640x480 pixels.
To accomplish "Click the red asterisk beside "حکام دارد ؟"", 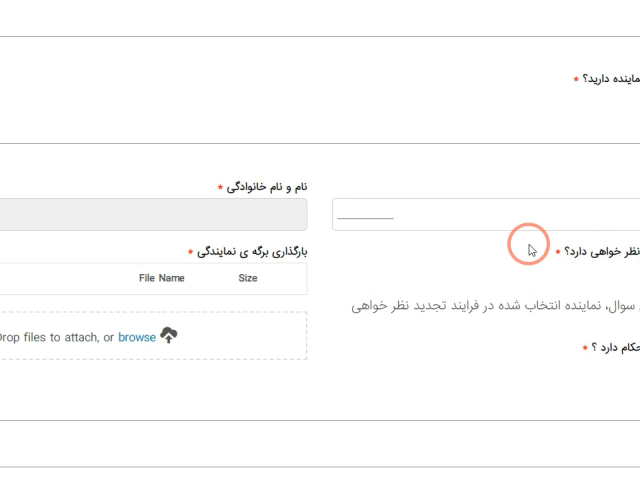I will coord(585,348).
